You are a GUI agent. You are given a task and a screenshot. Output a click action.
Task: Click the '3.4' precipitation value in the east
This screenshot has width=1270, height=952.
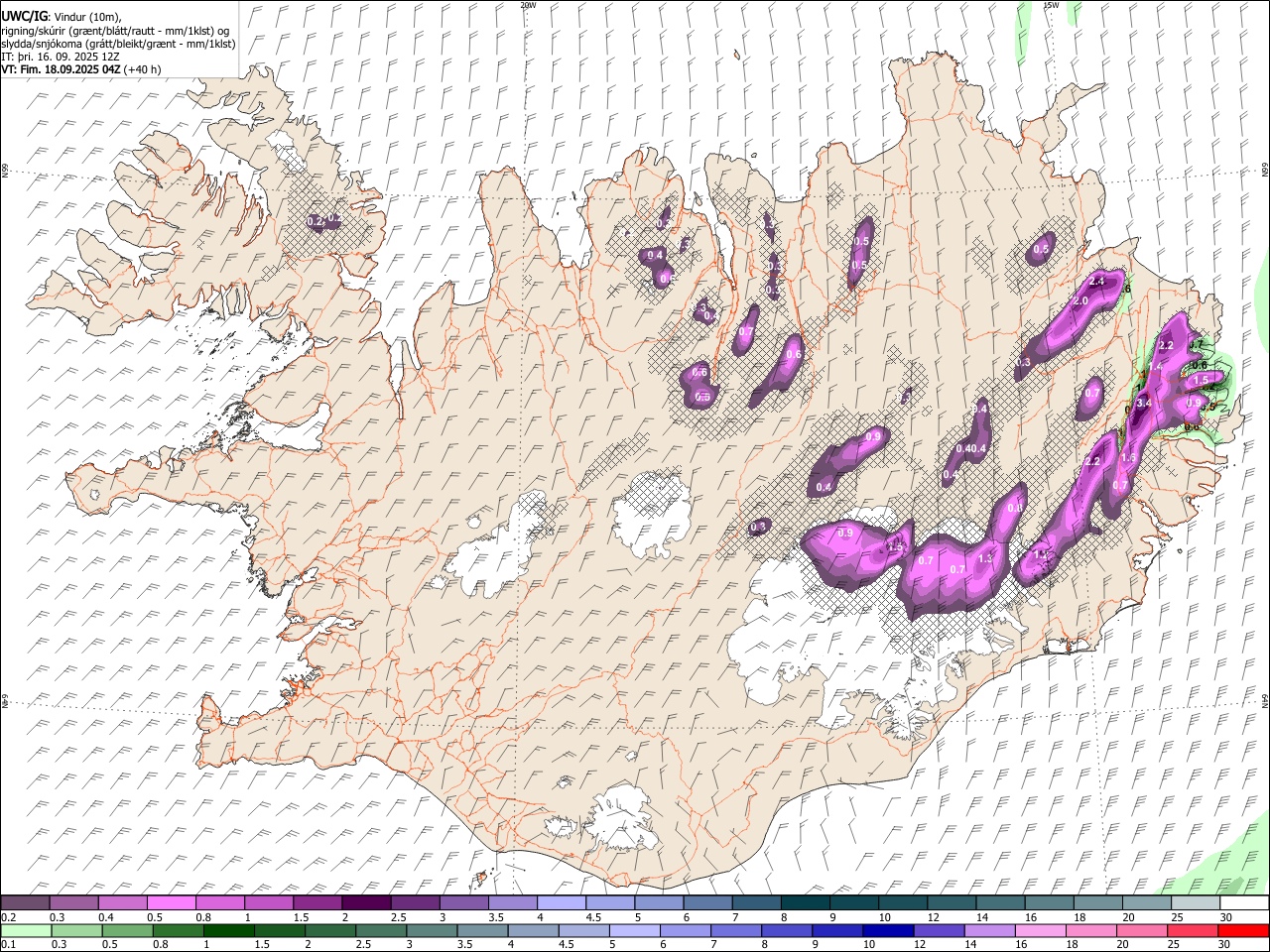click(1143, 403)
